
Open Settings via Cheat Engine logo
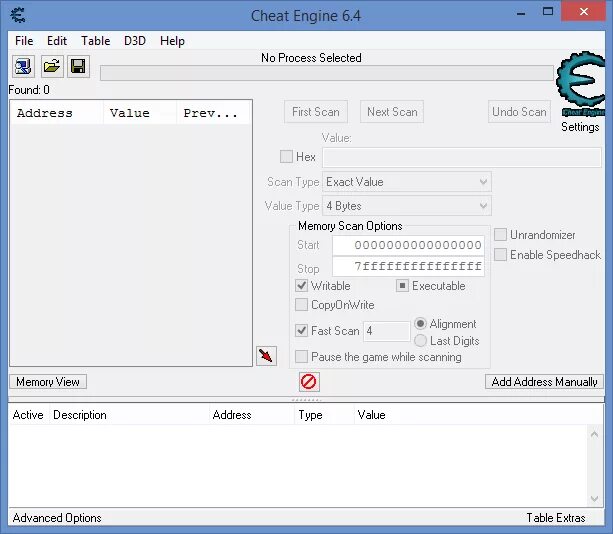pyautogui.click(x=580, y=84)
